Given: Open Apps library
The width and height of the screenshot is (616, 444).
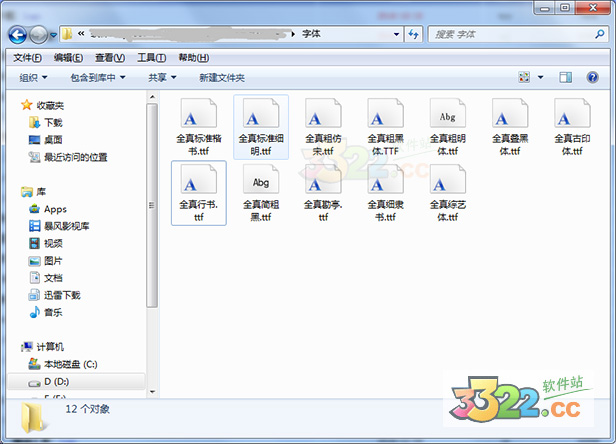Looking at the screenshot, I should (x=48, y=209).
